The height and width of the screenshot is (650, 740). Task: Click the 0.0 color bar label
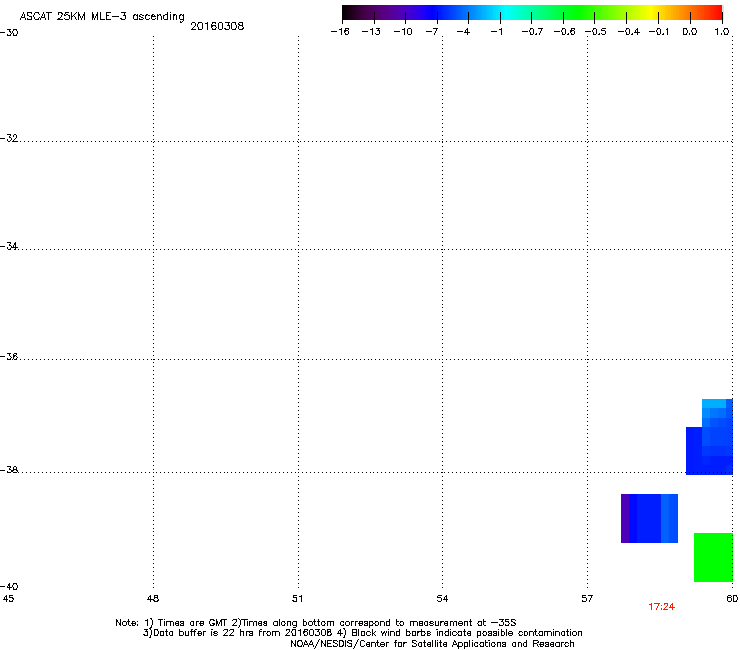[690, 32]
